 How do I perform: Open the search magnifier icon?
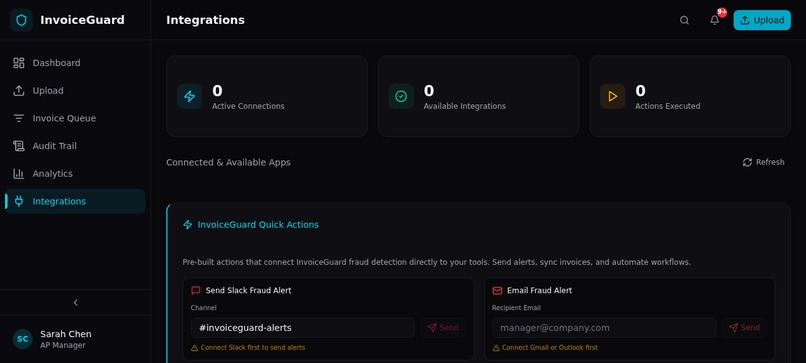pyautogui.click(x=684, y=20)
